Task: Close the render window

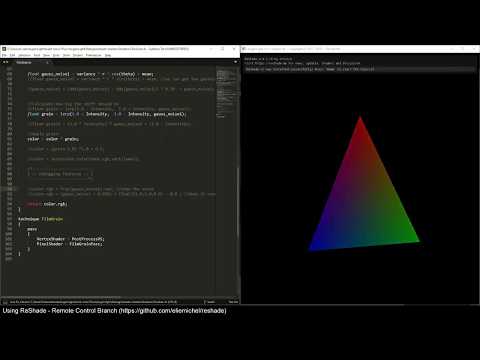Action: tap(474, 49)
